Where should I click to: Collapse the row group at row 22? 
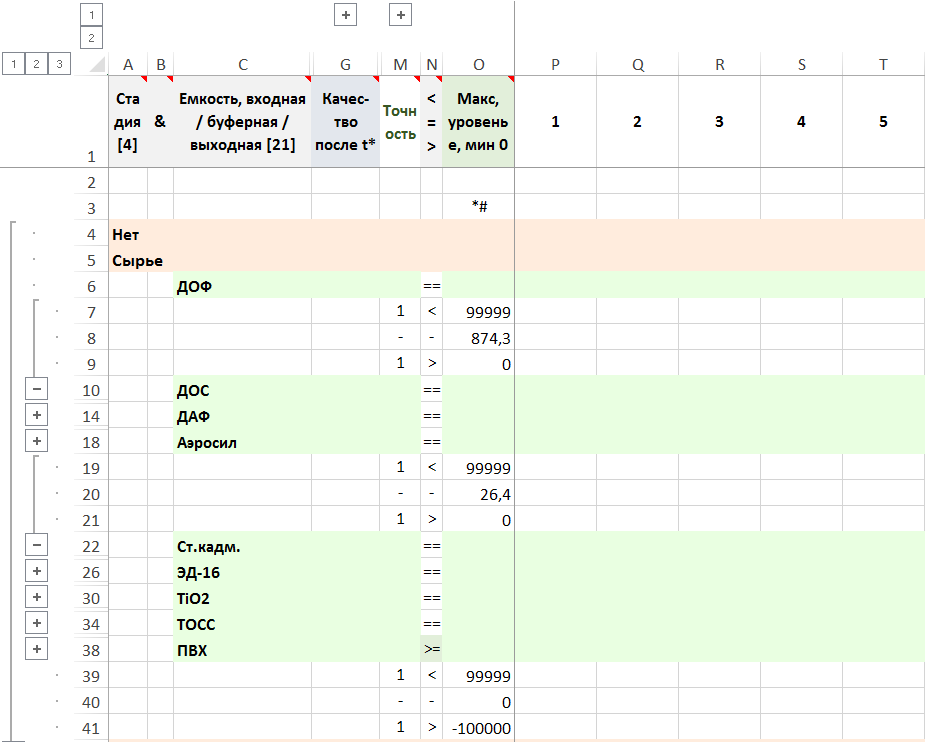(x=36, y=545)
